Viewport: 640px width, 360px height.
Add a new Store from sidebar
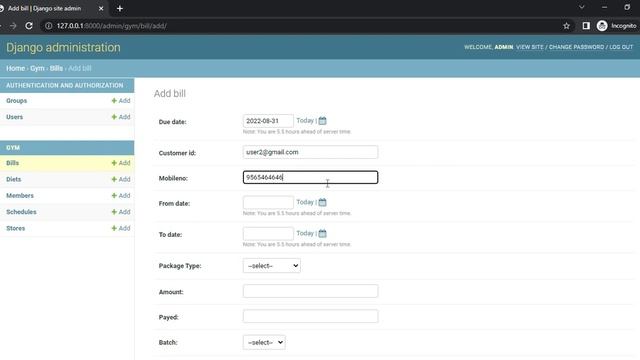point(121,228)
